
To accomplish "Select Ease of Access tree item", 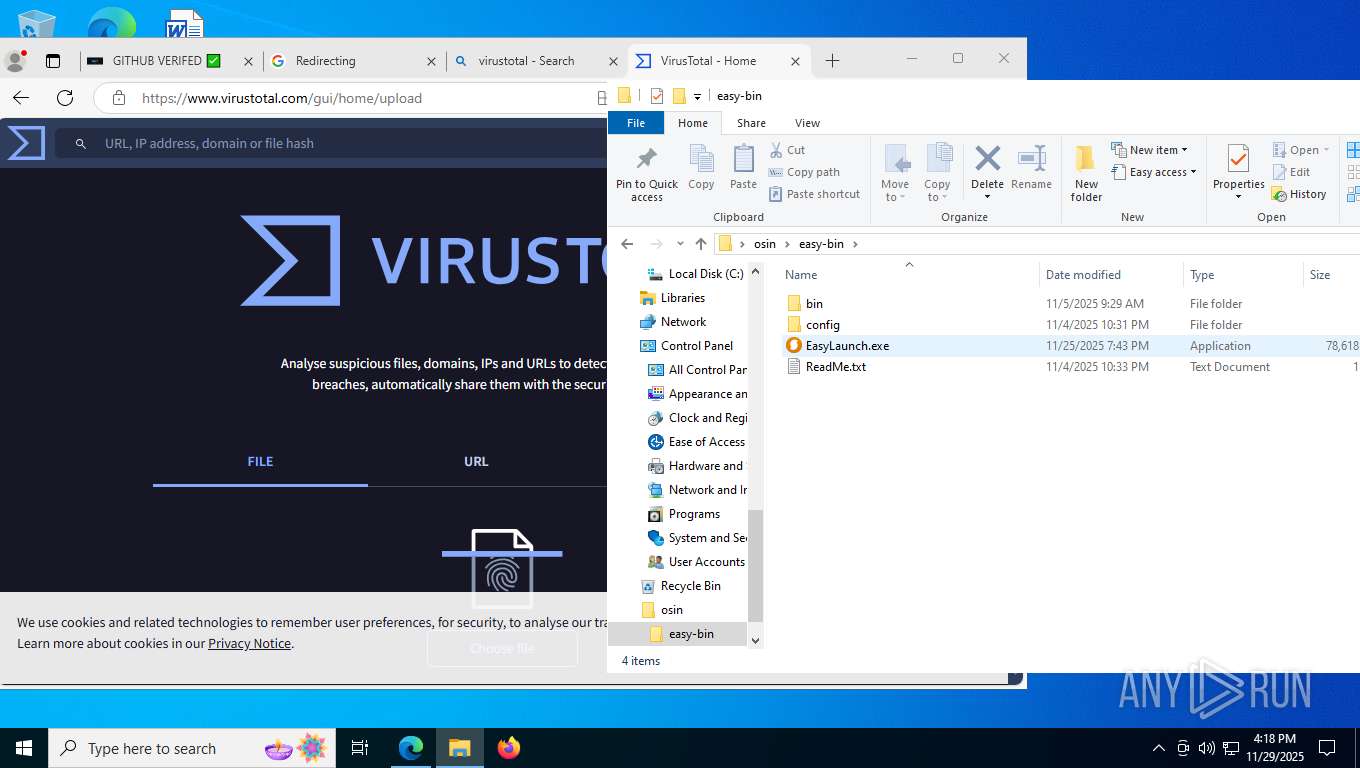I will 706,442.
